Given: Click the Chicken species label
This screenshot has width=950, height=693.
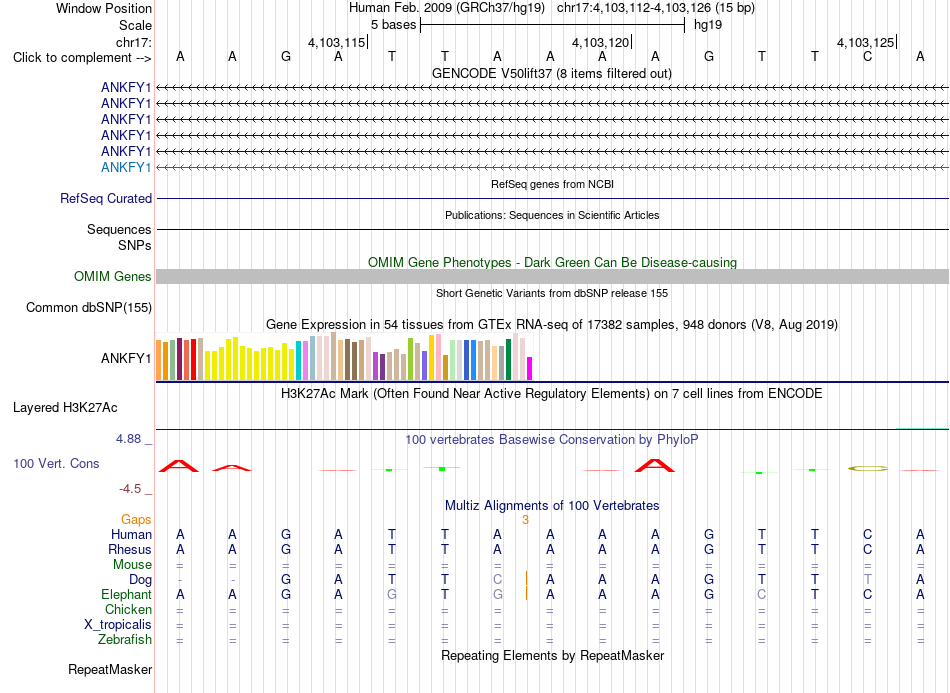Looking at the screenshot, I should (x=128, y=609).
